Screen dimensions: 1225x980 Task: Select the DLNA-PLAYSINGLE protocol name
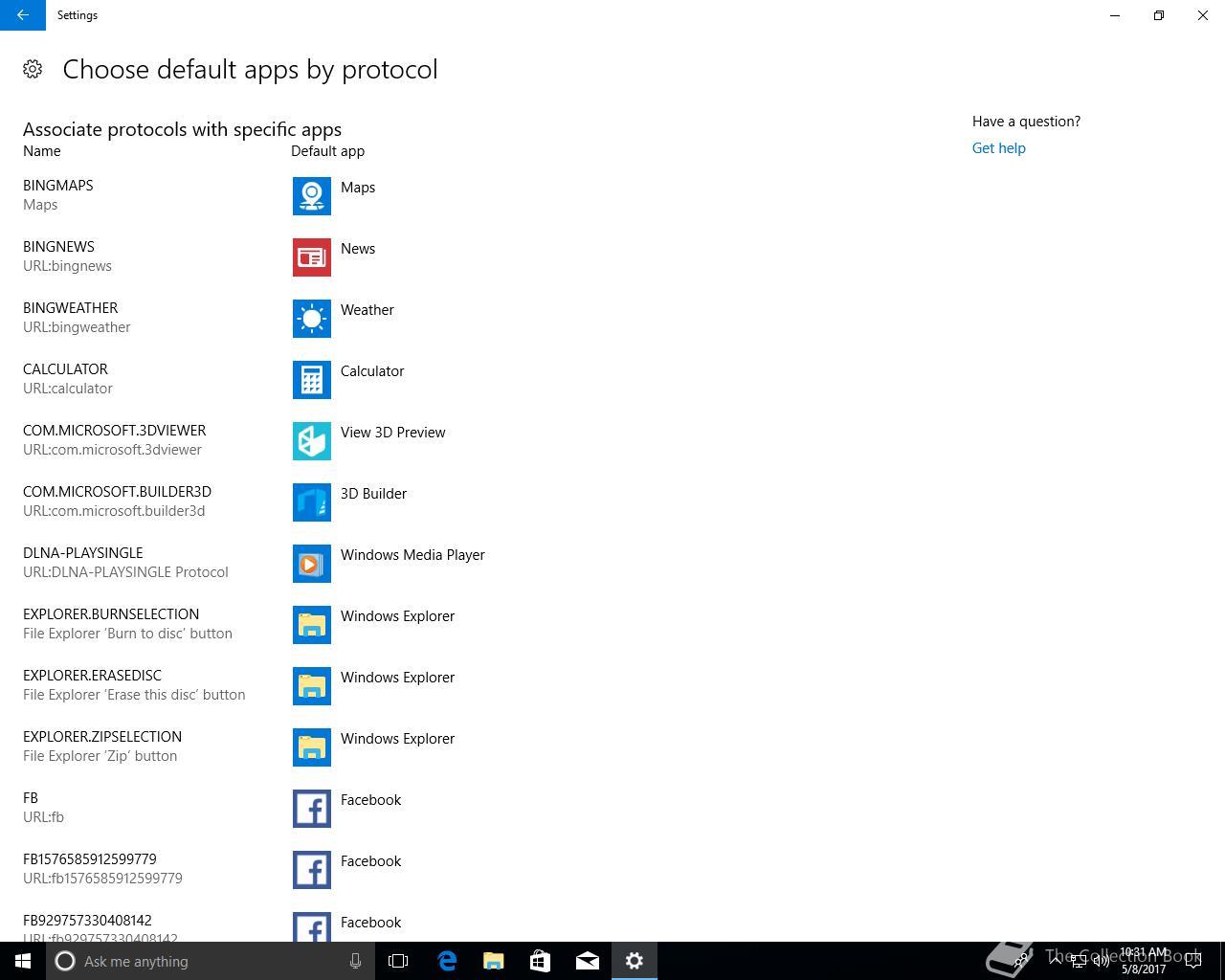83,553
